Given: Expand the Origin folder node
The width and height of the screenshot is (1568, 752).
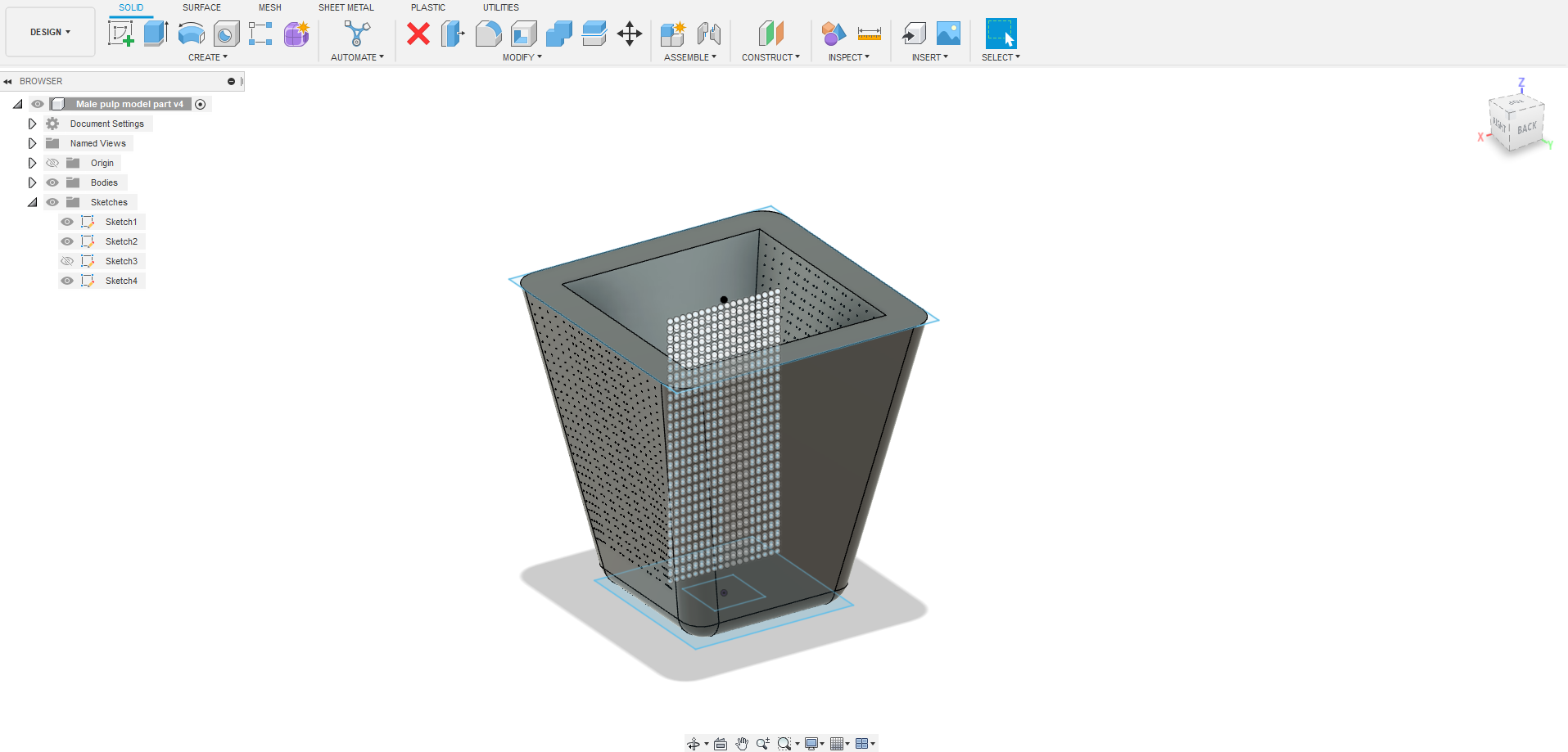Looking at the screenshot, I should click(x=32, y=163).
